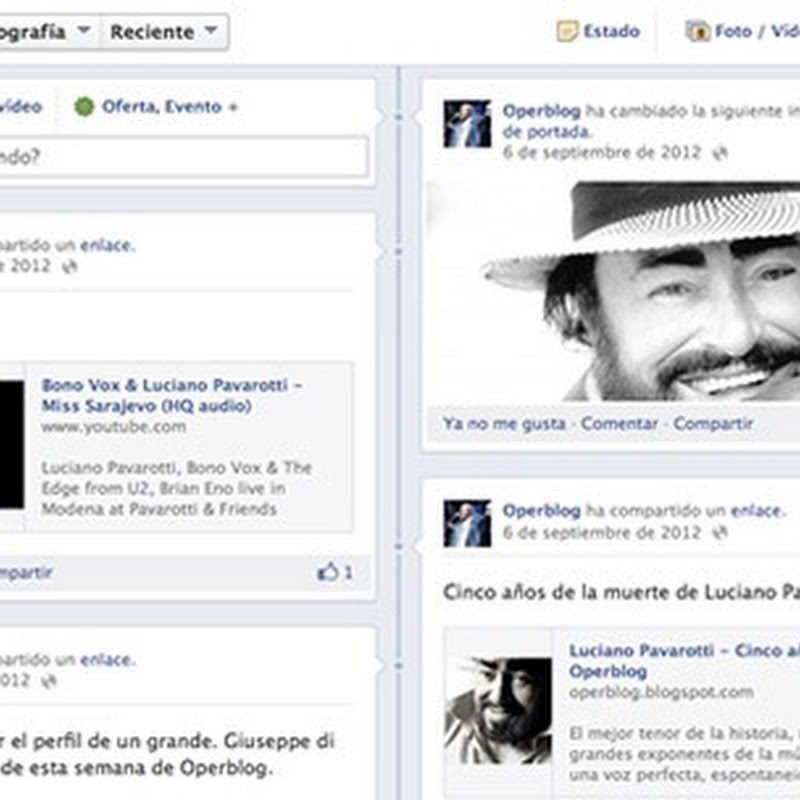Click 'enlace' link on Giuseppe di post

108,660
